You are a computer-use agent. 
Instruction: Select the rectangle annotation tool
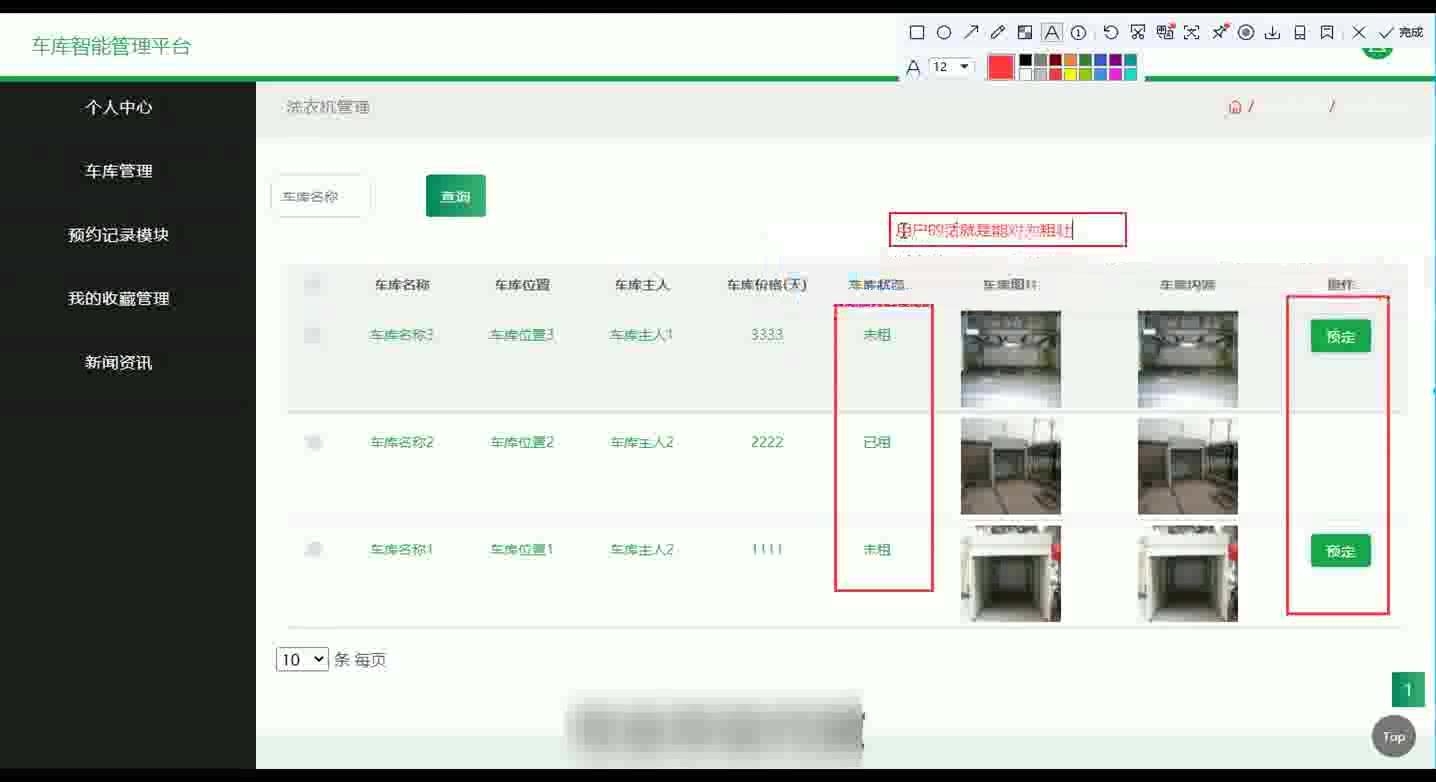(x=916, y=33)
